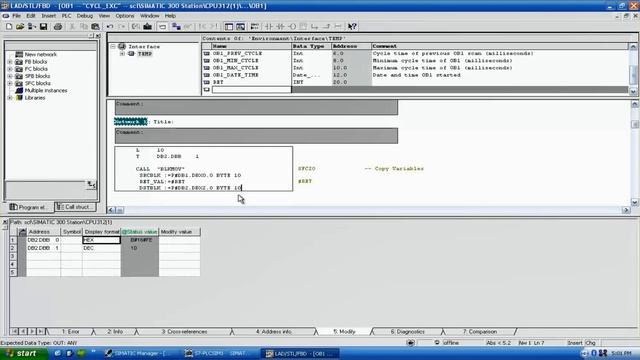Viewport: 640px width, 360px height.
Task: Open the 6: Diagnostics tab
Action: 407,332
